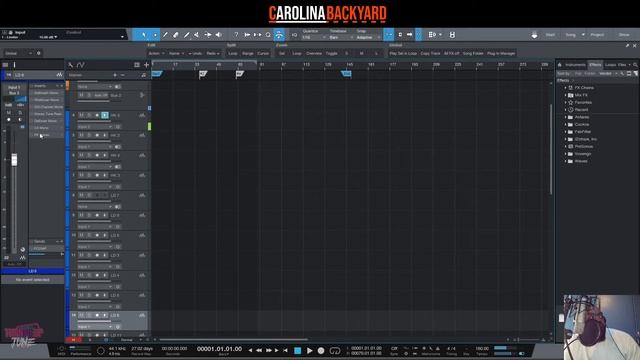Click the Undo macro button

pyautogui.click(x=196, y=53)
